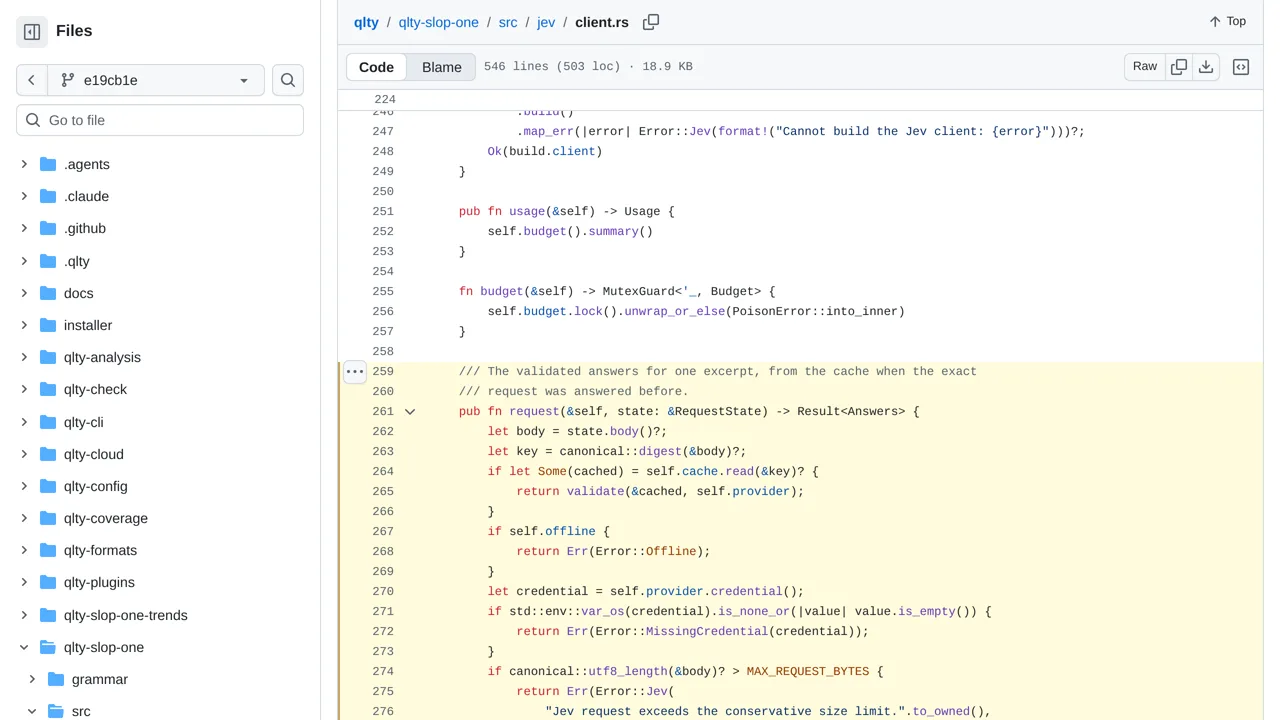Click the MAX_REQUEST_BYTES constant in line 274

click(x=808, y=671)
